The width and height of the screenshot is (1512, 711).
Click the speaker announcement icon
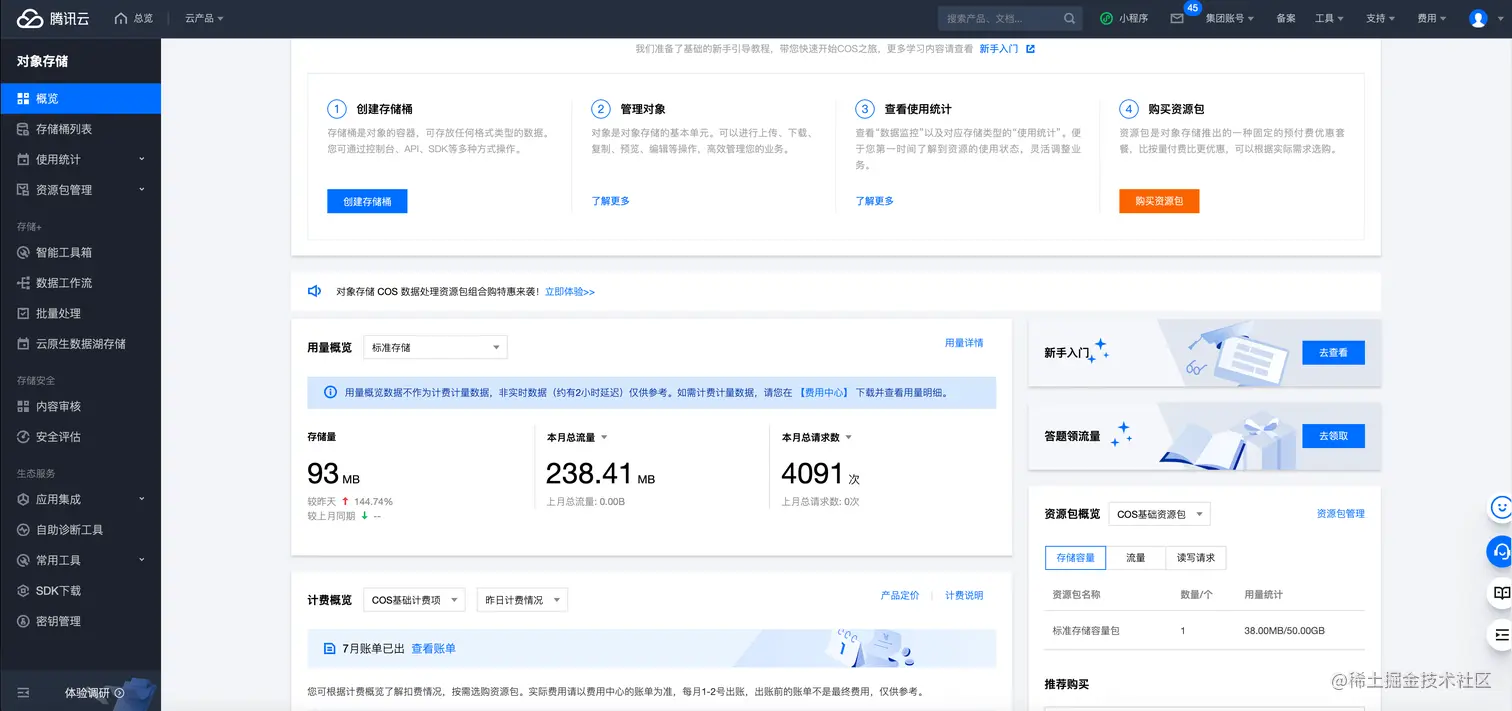pyautogui.click(x=314, y=291)
